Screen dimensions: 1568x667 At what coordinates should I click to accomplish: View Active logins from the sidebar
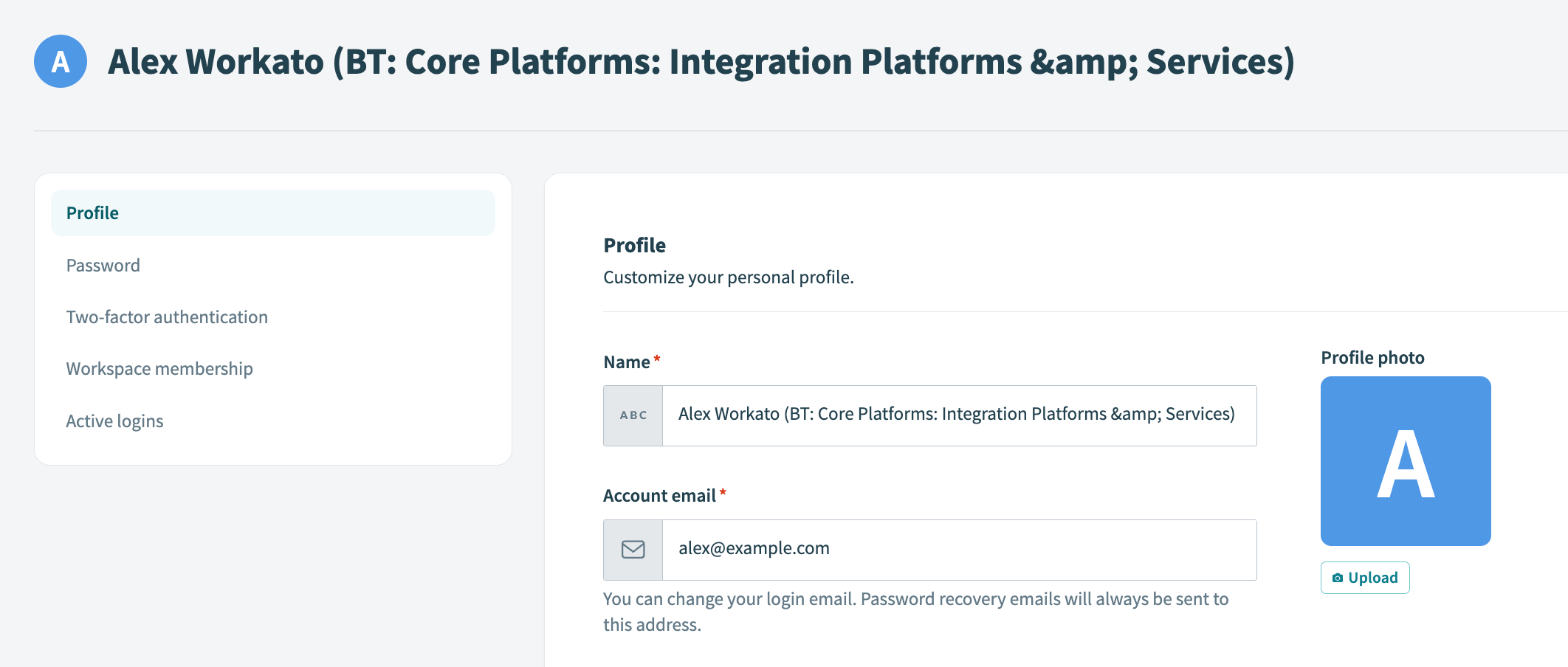[x=114, y=421]
